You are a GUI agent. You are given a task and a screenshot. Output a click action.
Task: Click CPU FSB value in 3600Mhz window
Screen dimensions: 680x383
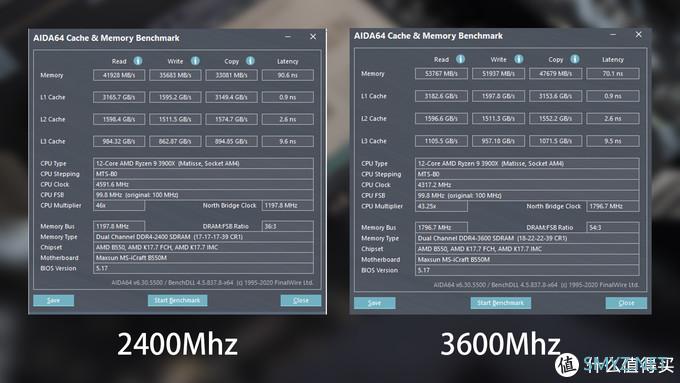527,196
